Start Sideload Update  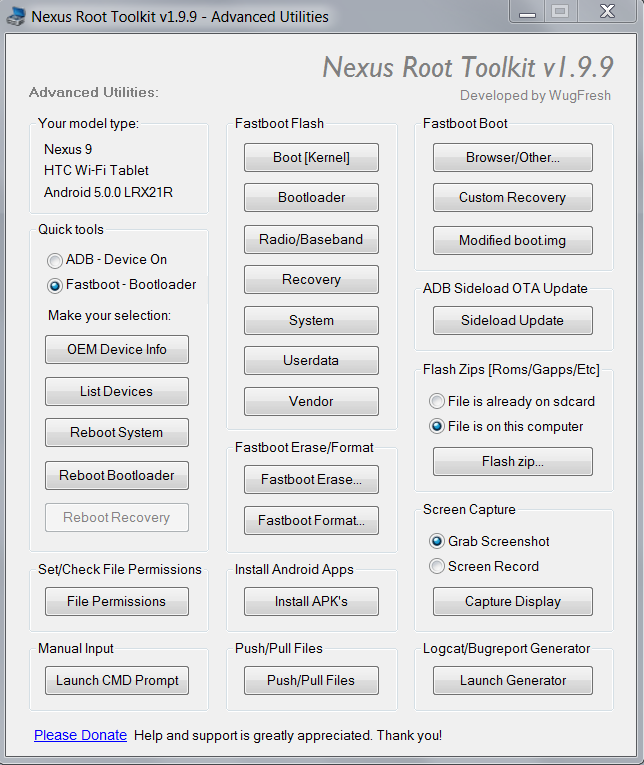(512, 320)
